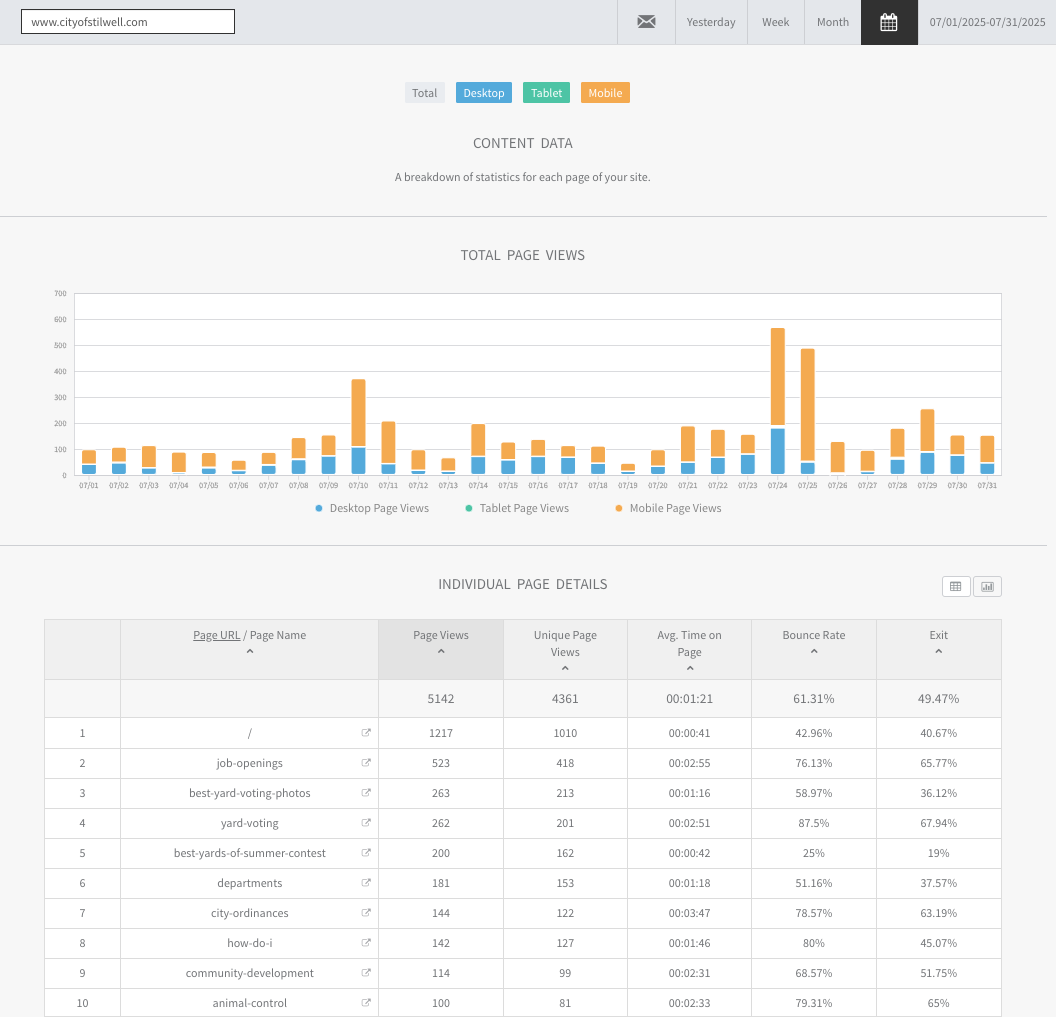Toggle Mobile Page Views legend series

(x=668, y=508)
